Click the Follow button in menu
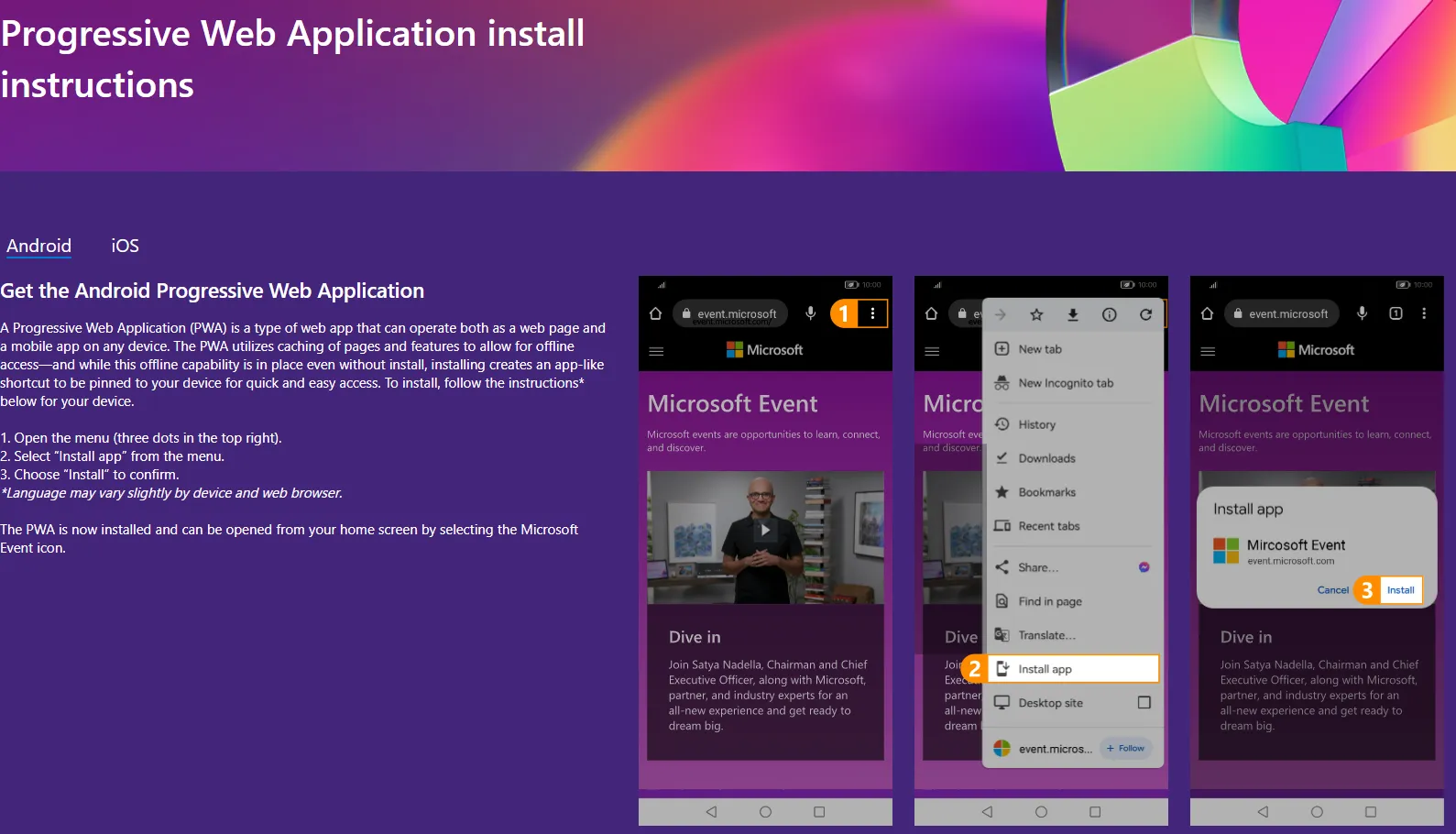 (1125, 749)
